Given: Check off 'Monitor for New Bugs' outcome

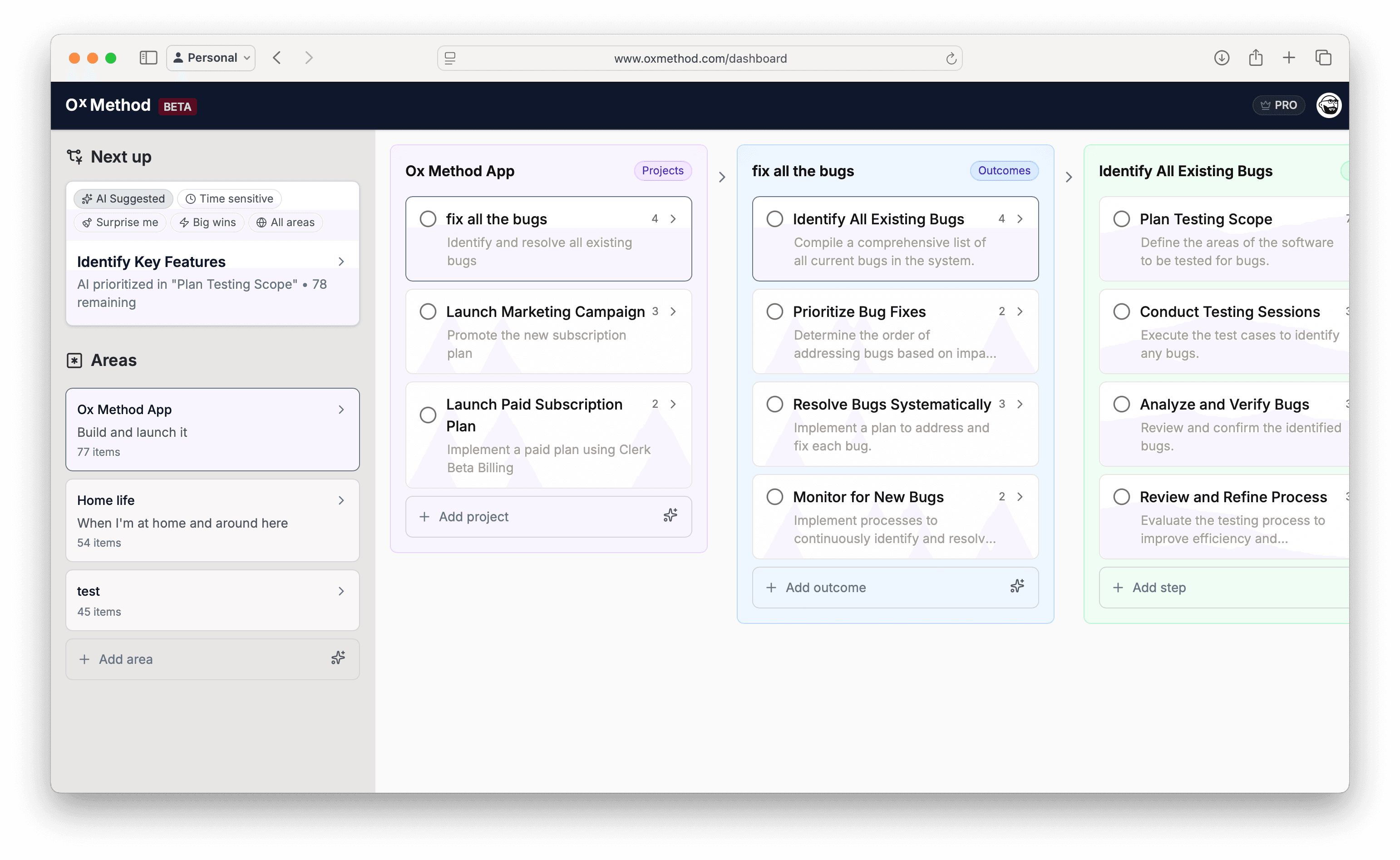Looking at the screenshot, I should point(774,497).
